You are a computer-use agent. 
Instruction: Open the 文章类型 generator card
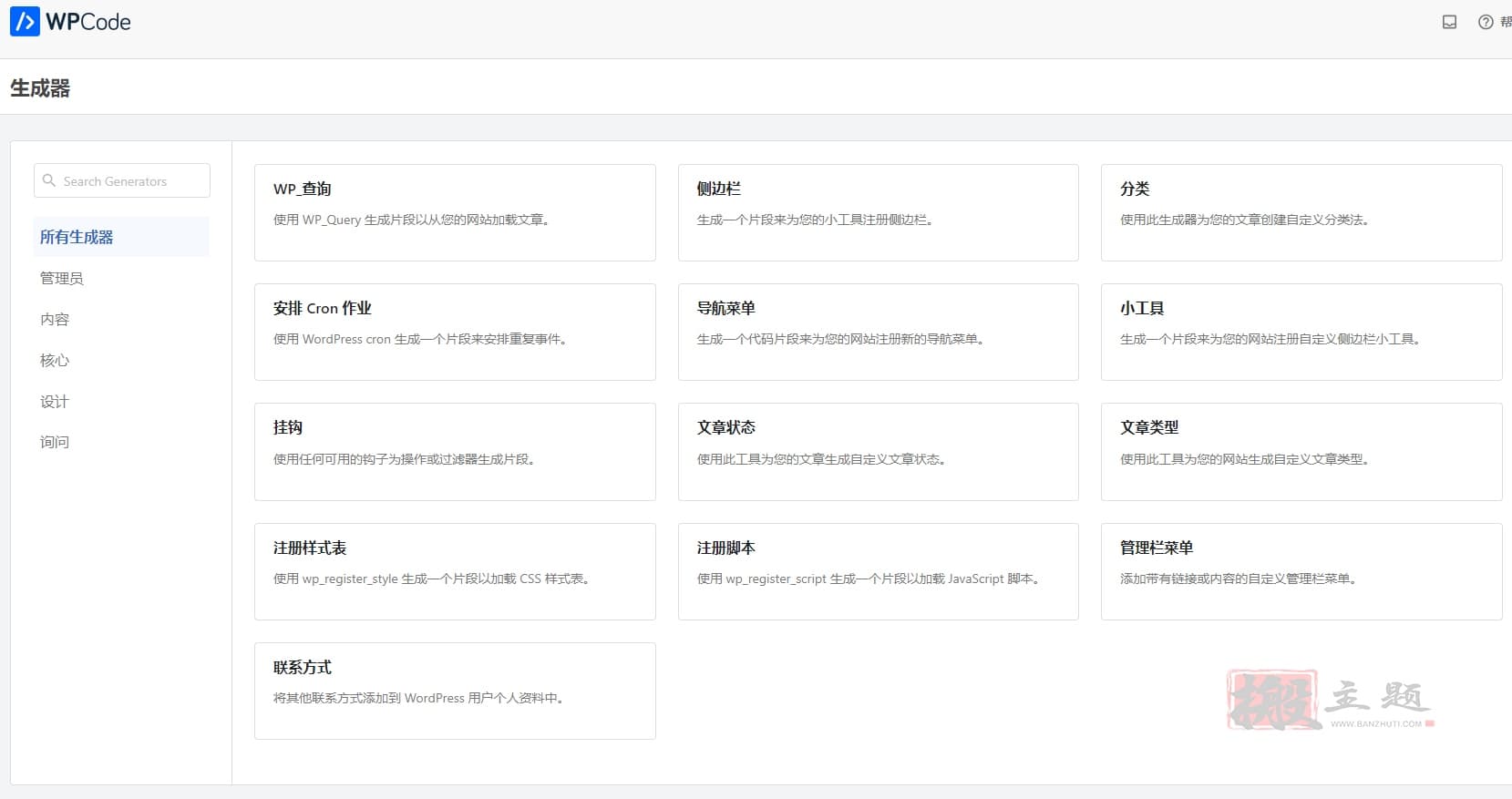(x=1301, y=452)
